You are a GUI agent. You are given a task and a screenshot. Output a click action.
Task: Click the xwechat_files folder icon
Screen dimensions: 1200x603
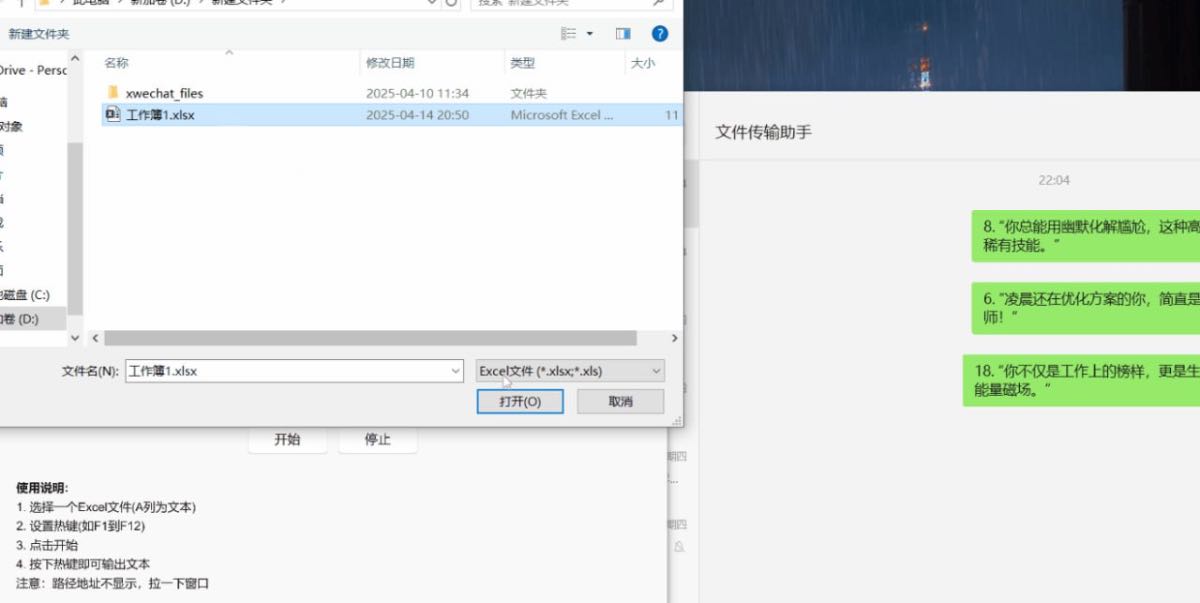click(113, 93)
